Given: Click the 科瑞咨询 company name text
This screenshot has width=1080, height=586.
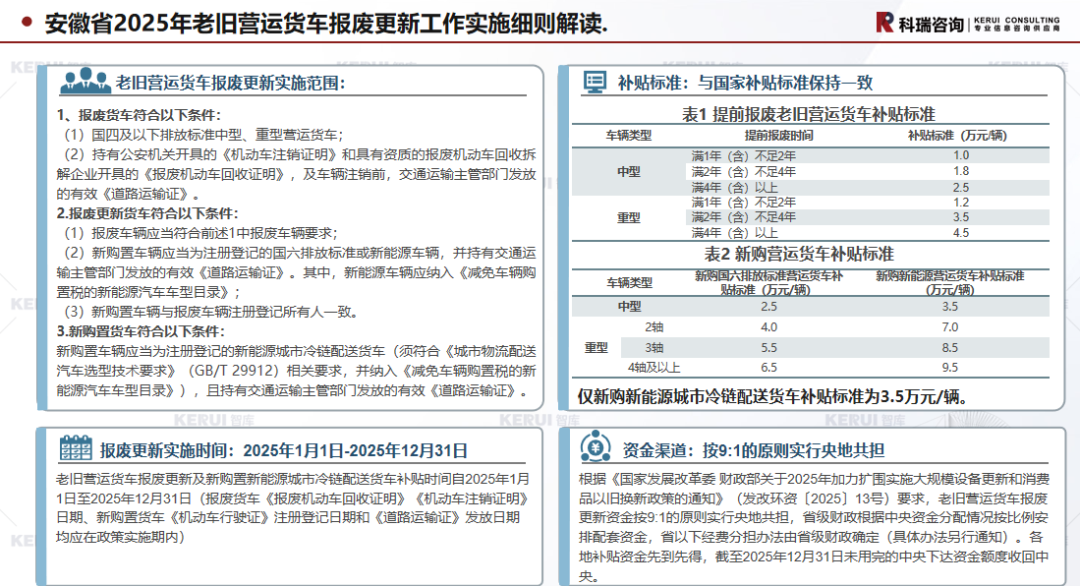Looking at the screenshot, I should (931, 24).
